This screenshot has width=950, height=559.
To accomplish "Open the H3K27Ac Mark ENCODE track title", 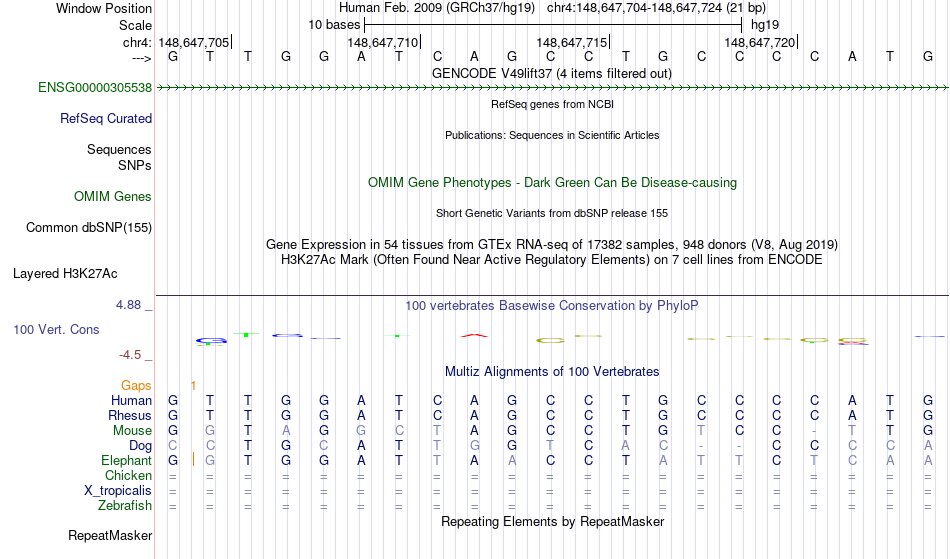I will [x=552, y=260].
